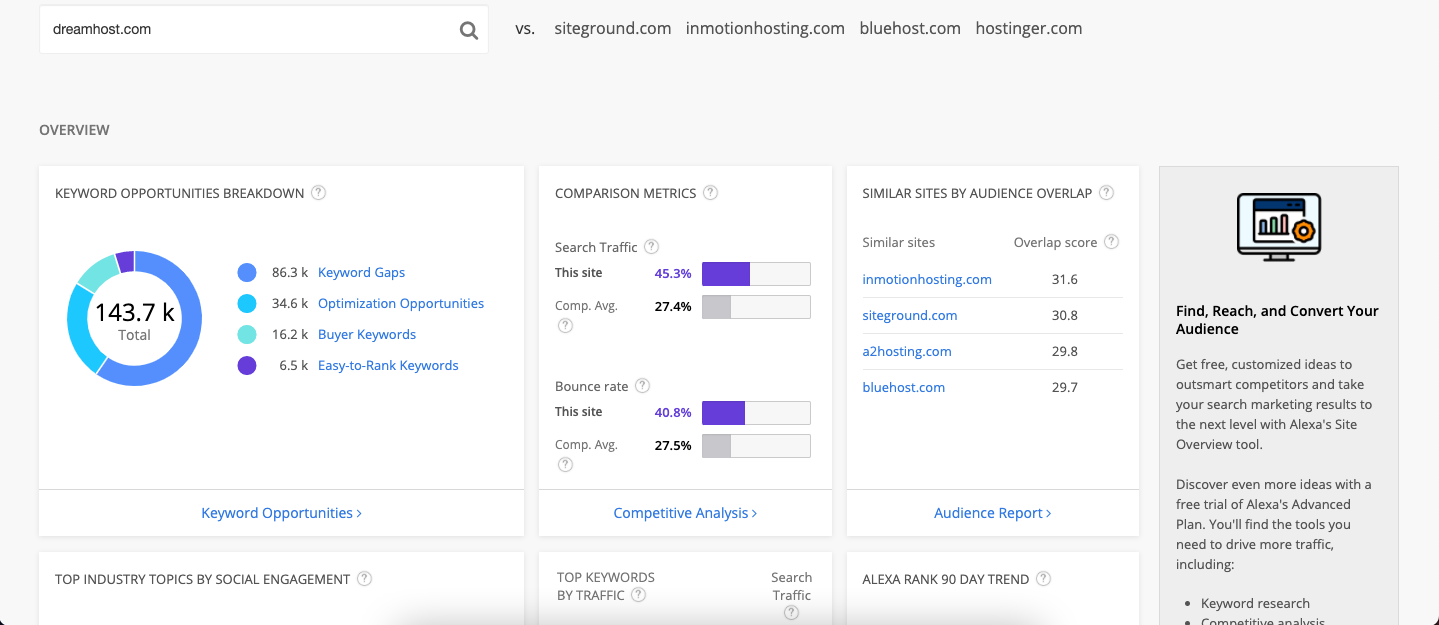Click the Easy-to-Rank Keywords purple legend dot

click(247, 365)
